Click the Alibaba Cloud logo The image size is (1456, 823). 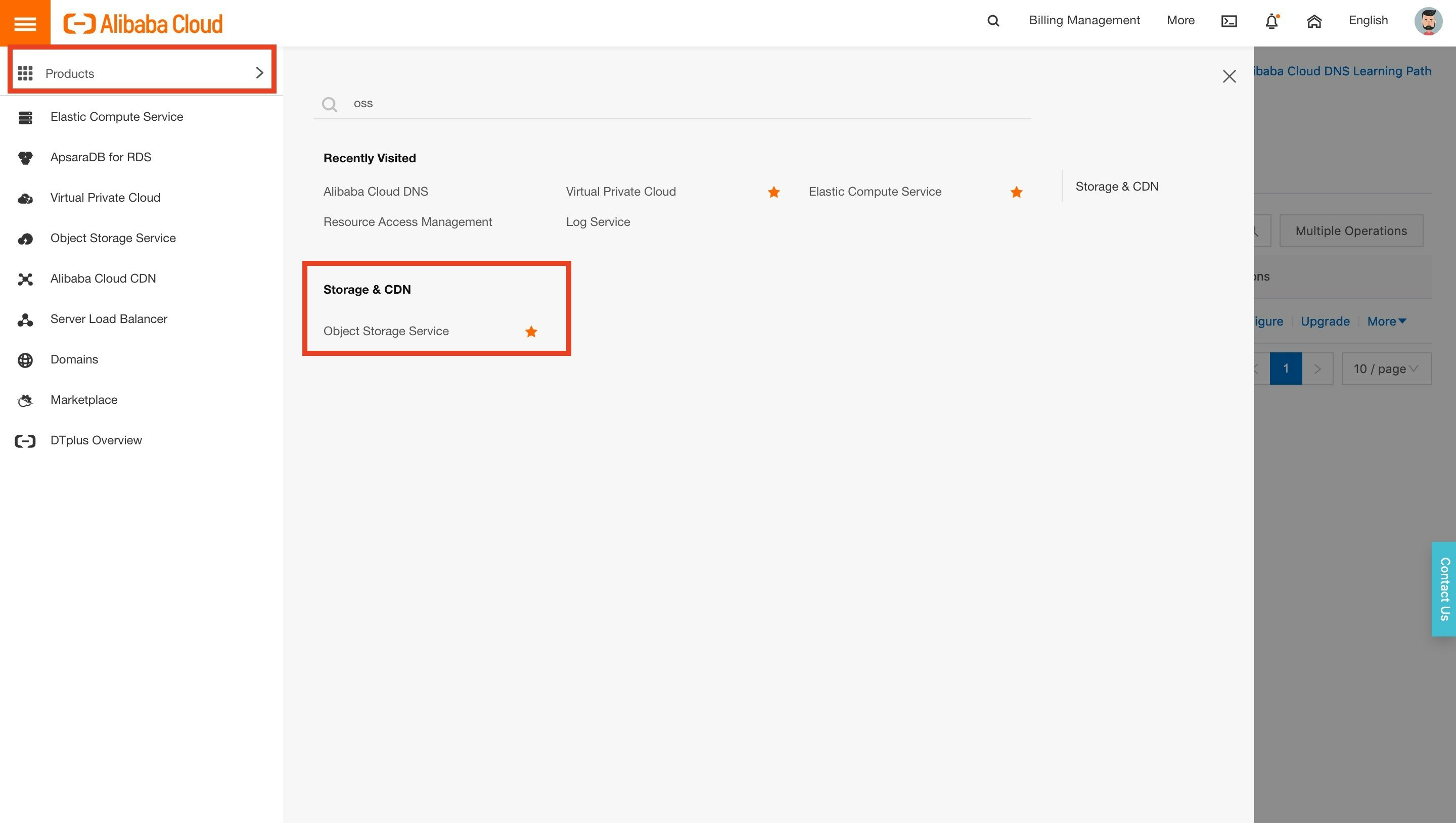pos(143,24)
